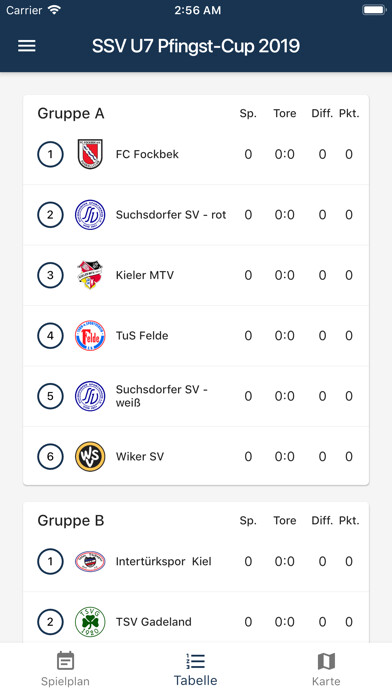
Task: Tap rank badge 2 in Gruppe A
Action: tap(50, 215)
